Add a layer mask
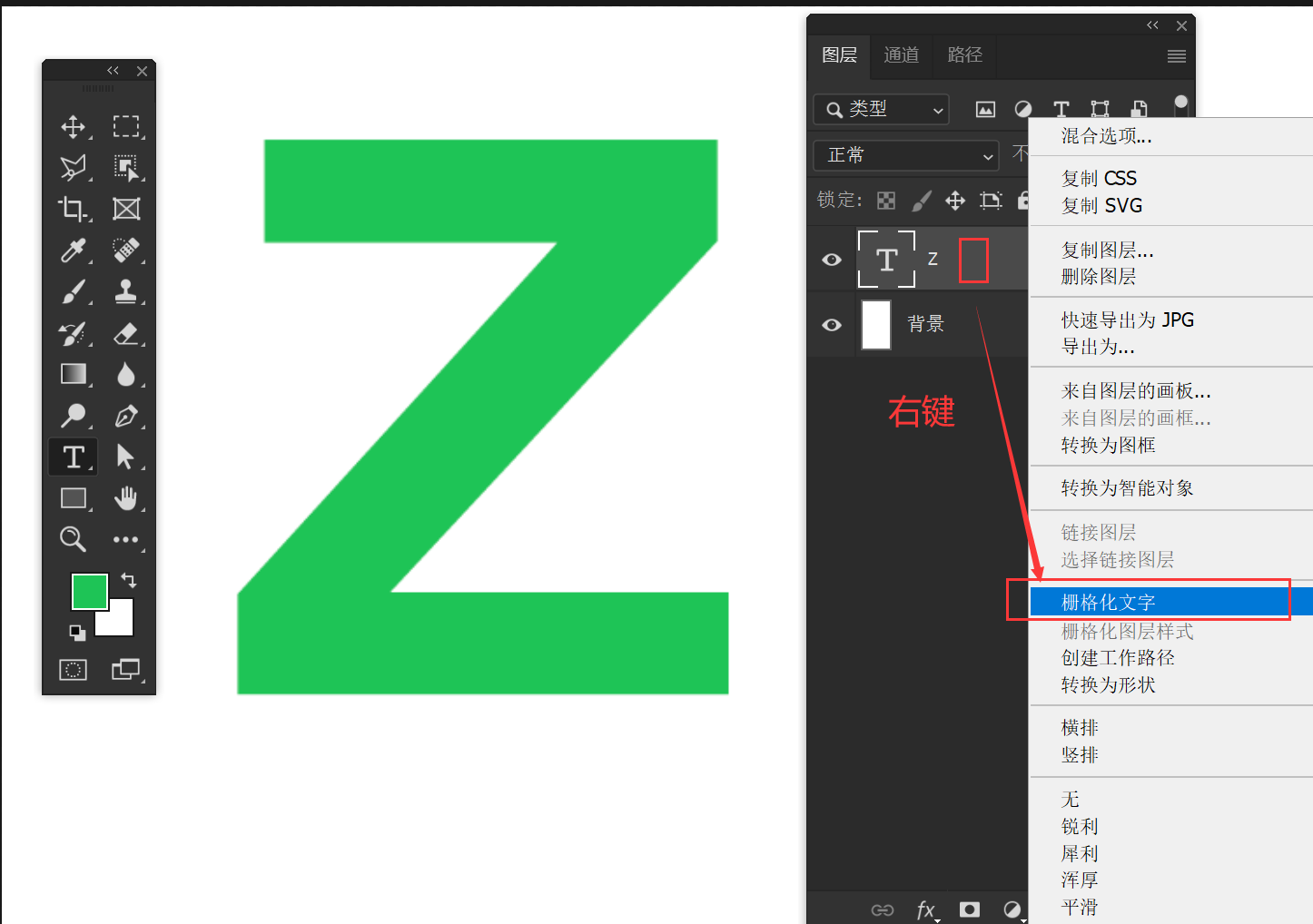1313x924 pixels. click(x=970, y=909)
